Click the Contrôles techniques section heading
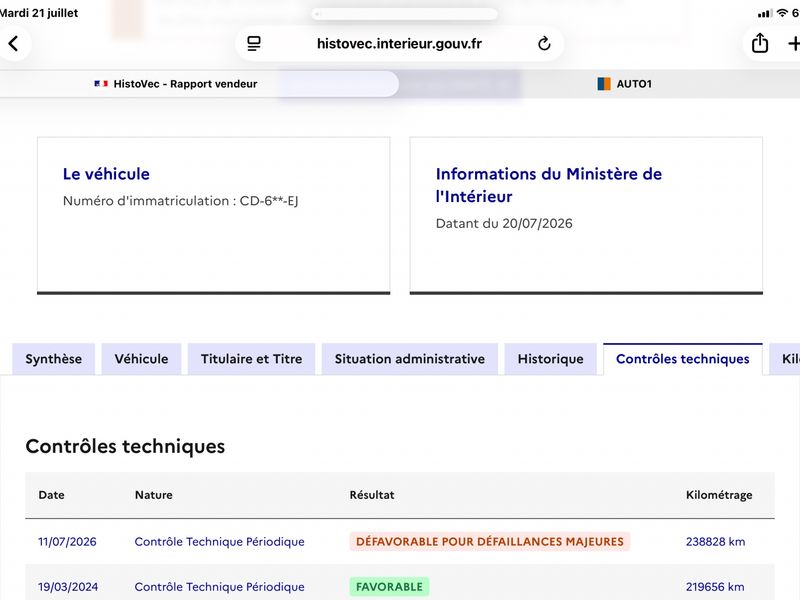This screenshot has height=600, width=800. (x=125, y=446)
